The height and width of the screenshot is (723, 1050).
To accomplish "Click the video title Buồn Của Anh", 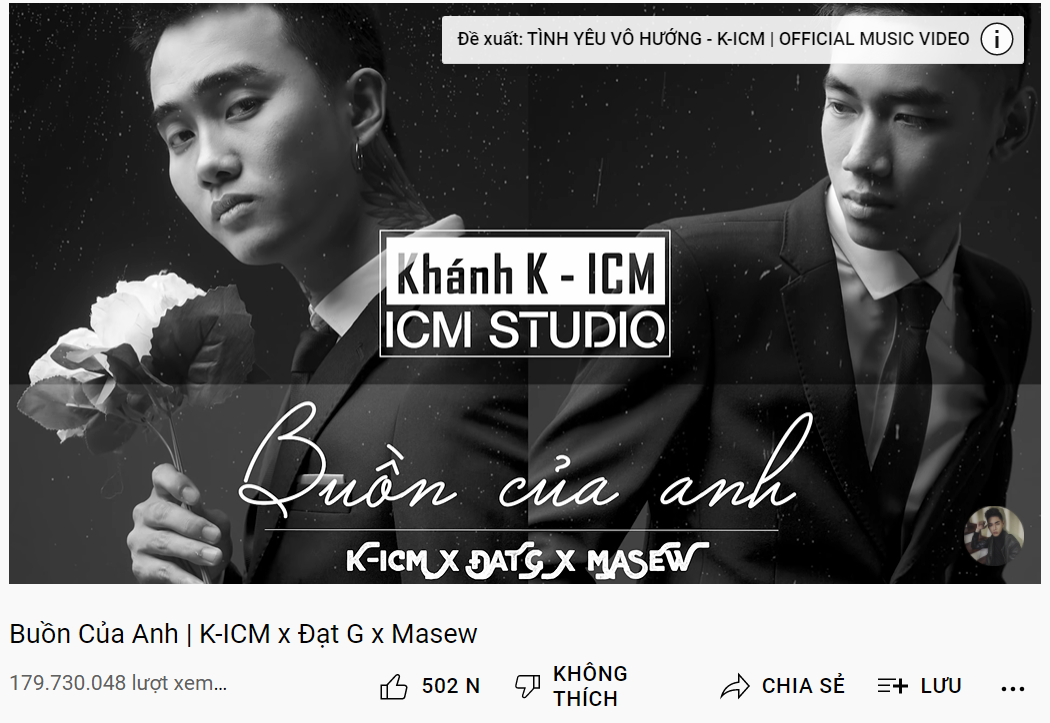I will tap(243, 634).
